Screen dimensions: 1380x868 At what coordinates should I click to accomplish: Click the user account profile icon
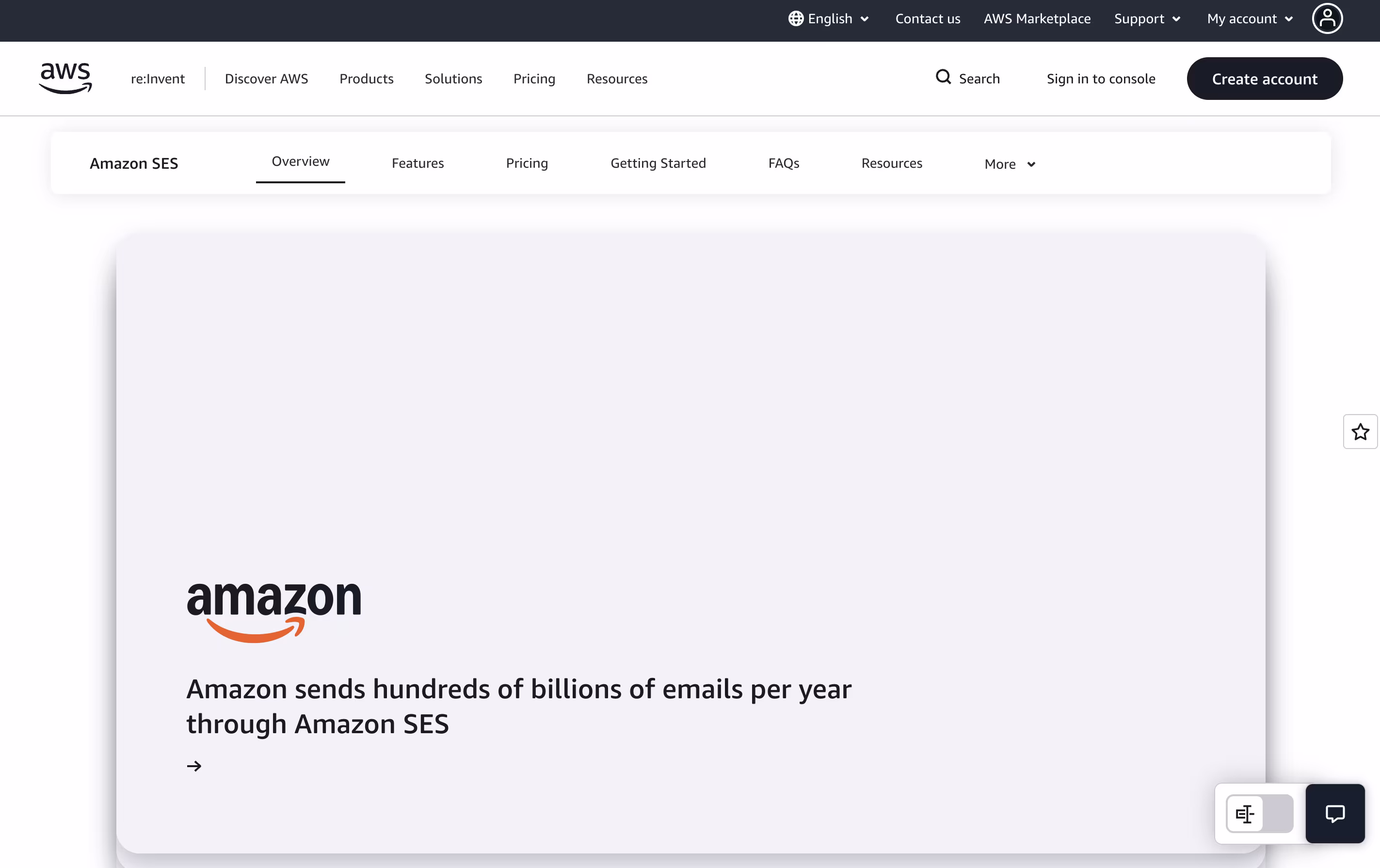coord(1328,18)
